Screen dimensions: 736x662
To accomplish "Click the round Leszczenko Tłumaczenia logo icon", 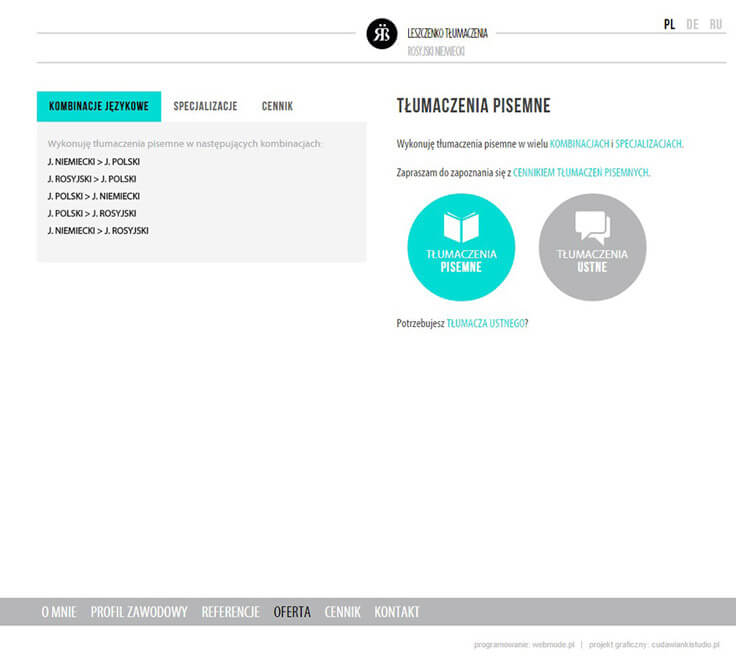I will 382,34.
